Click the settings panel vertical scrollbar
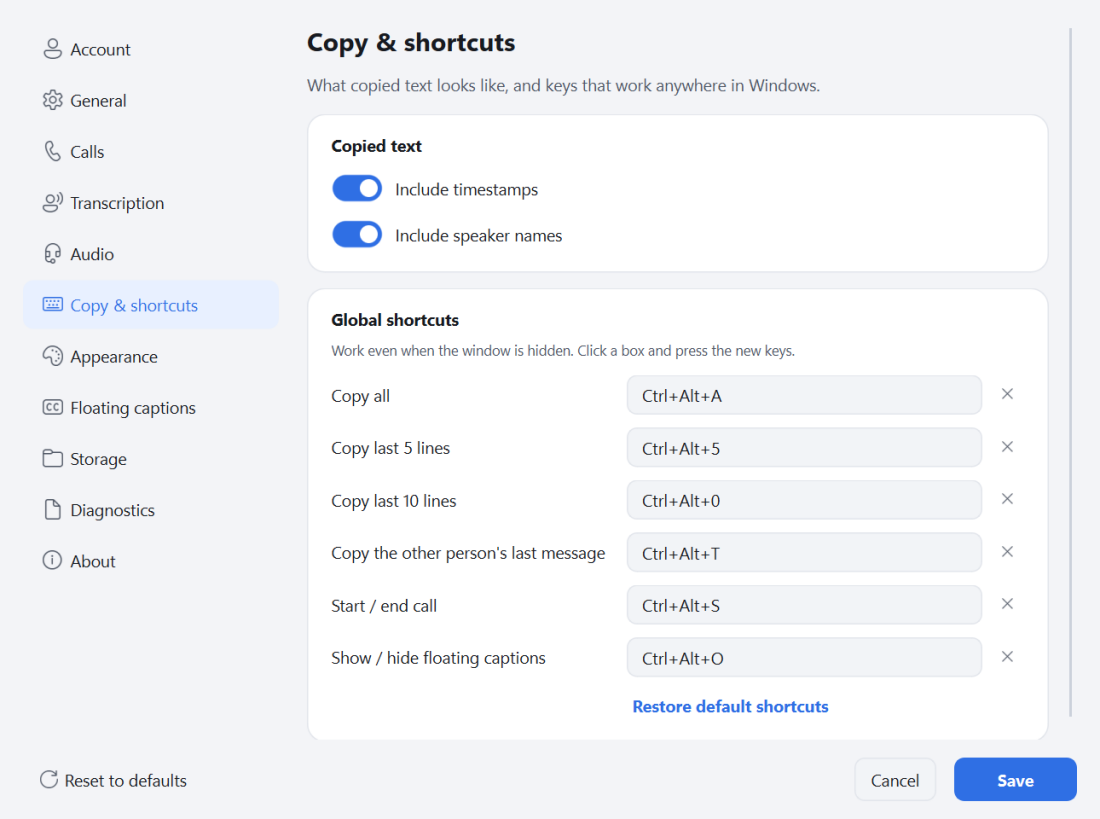Image resolution: width=1100 pixels, height=819 pixels. (x=1071, y=372)
